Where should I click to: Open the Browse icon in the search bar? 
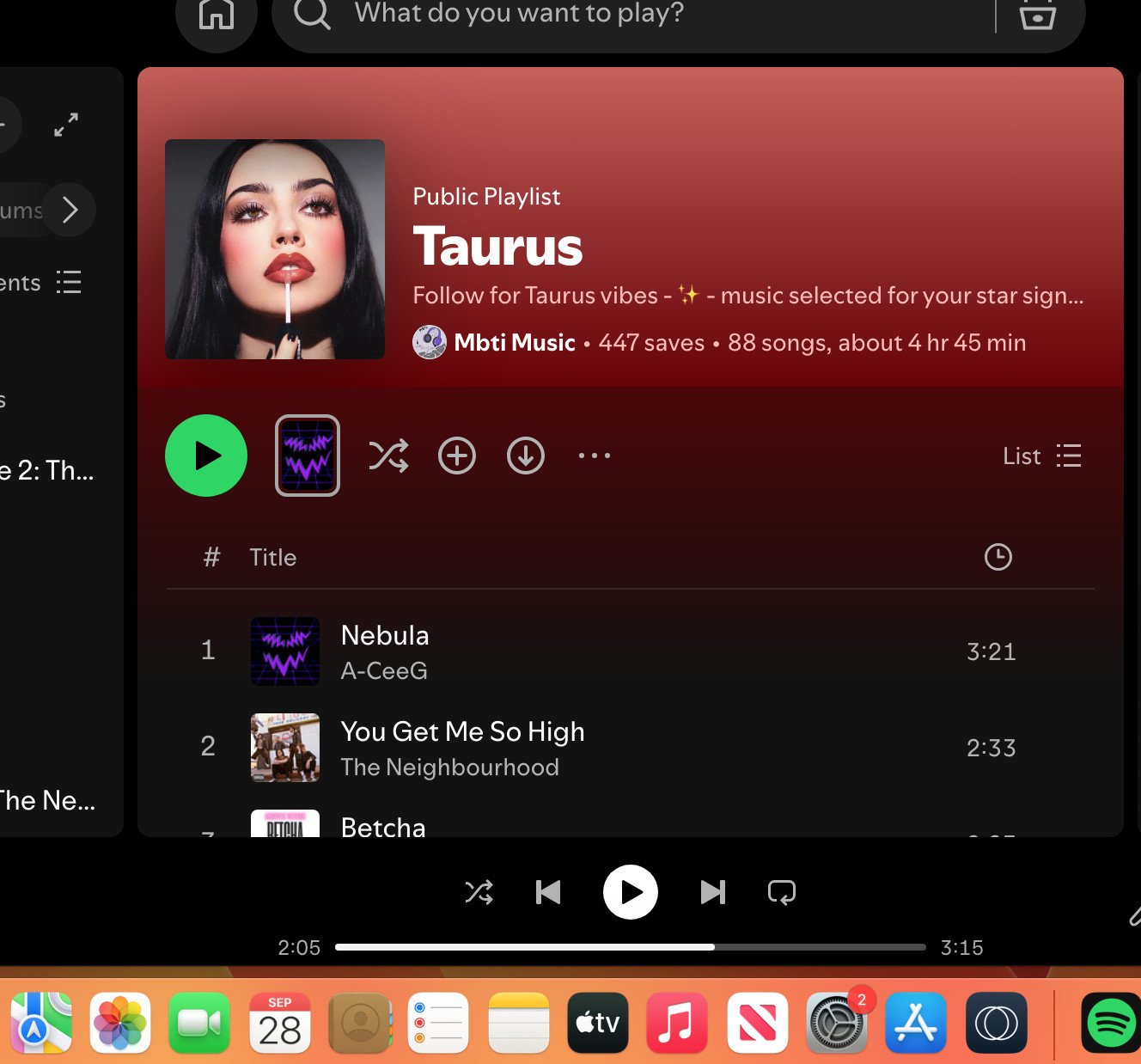[x=1037, y=15]
